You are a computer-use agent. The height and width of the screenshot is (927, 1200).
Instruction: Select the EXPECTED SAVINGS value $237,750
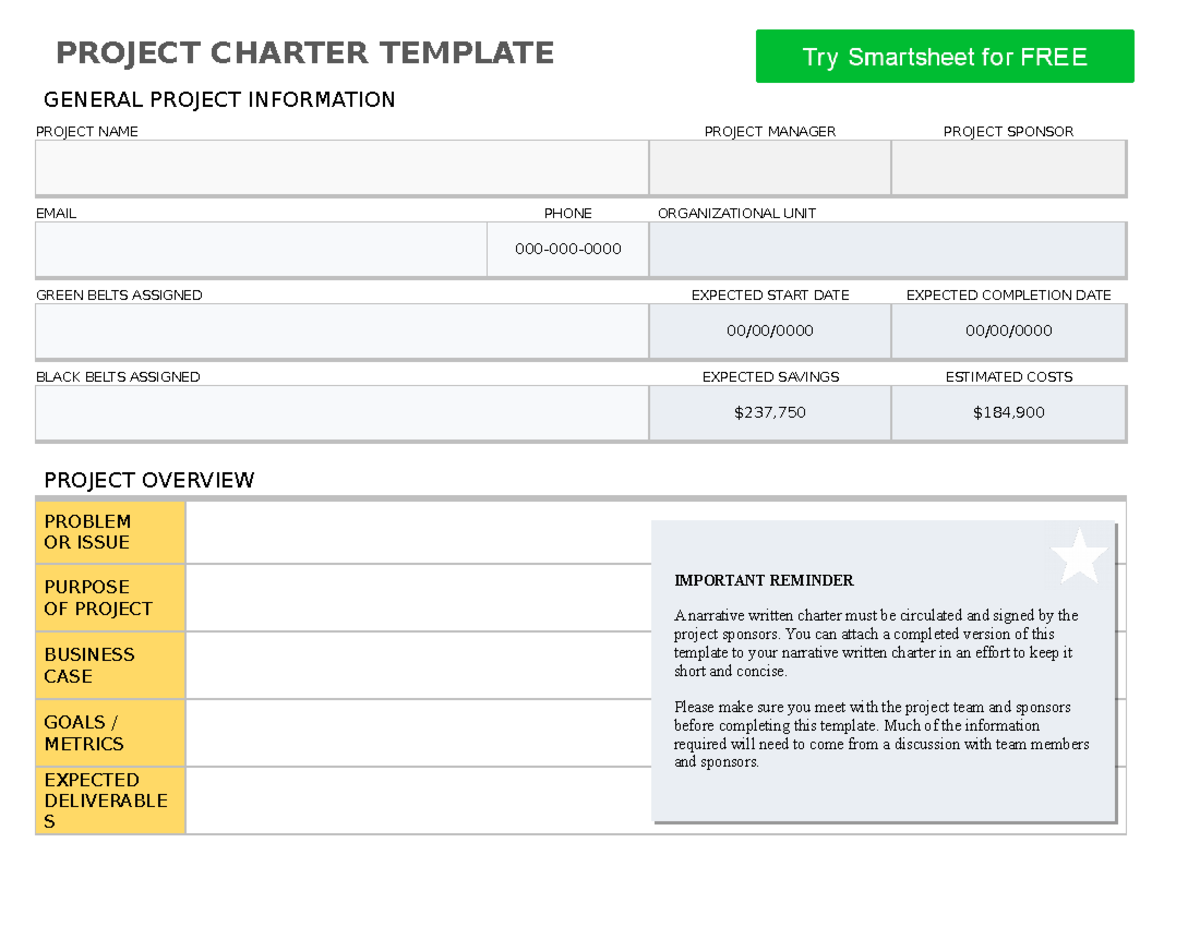pos(768,412)
